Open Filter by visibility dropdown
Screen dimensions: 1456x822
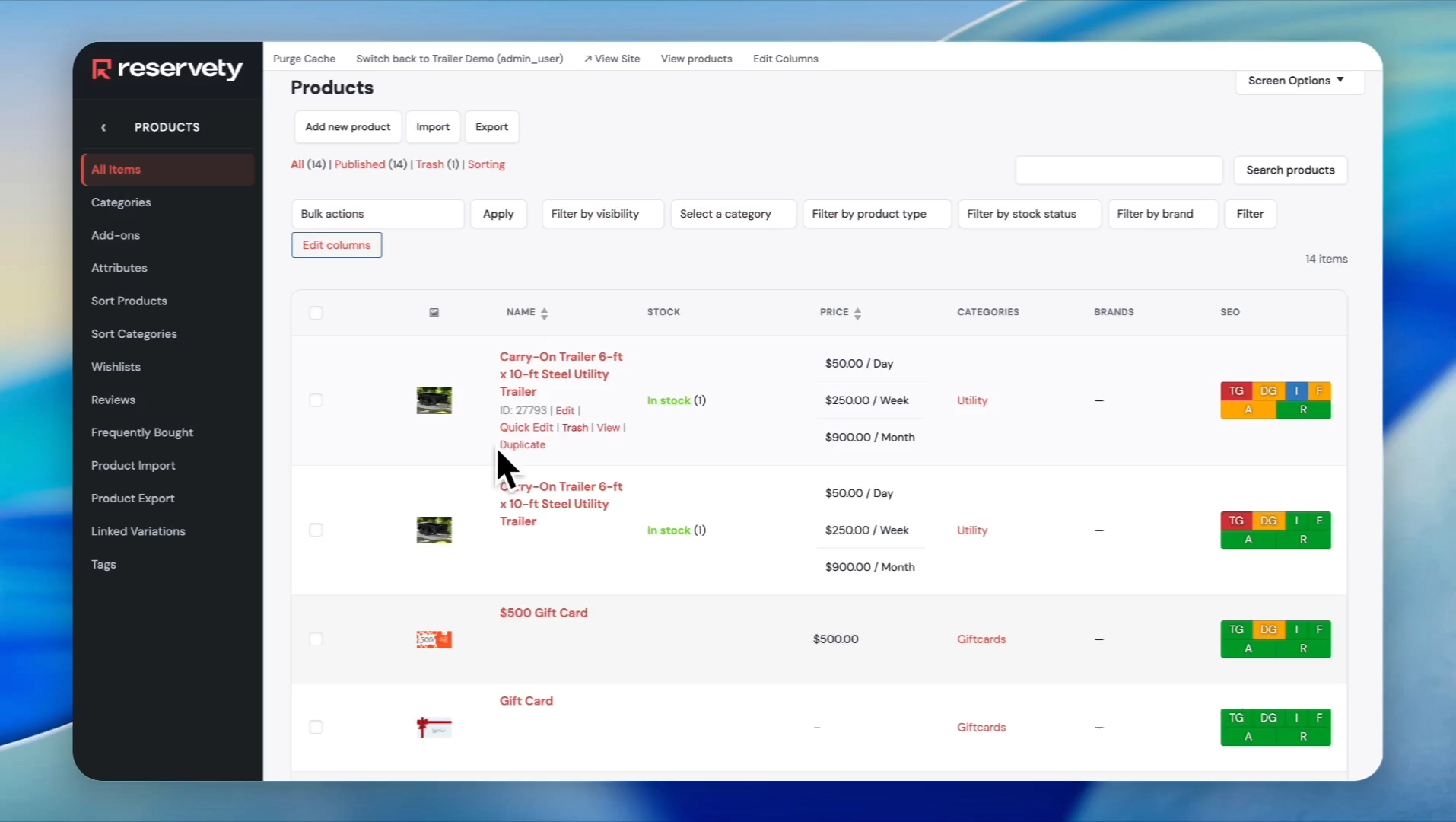pos(602,214)
